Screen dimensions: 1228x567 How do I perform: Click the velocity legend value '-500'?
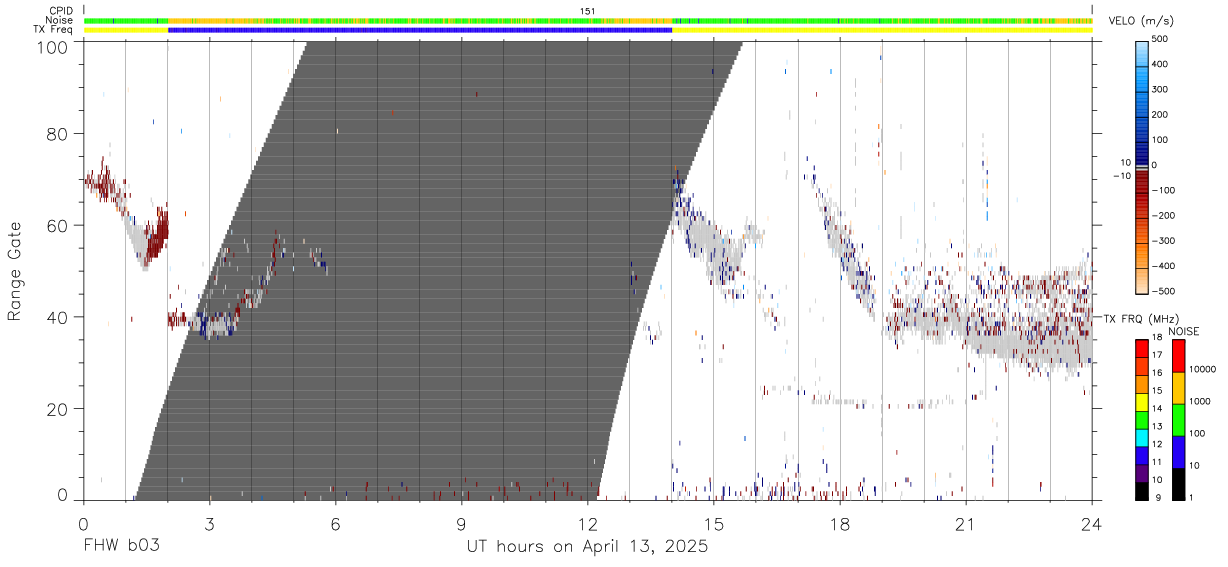(1162, 291)
